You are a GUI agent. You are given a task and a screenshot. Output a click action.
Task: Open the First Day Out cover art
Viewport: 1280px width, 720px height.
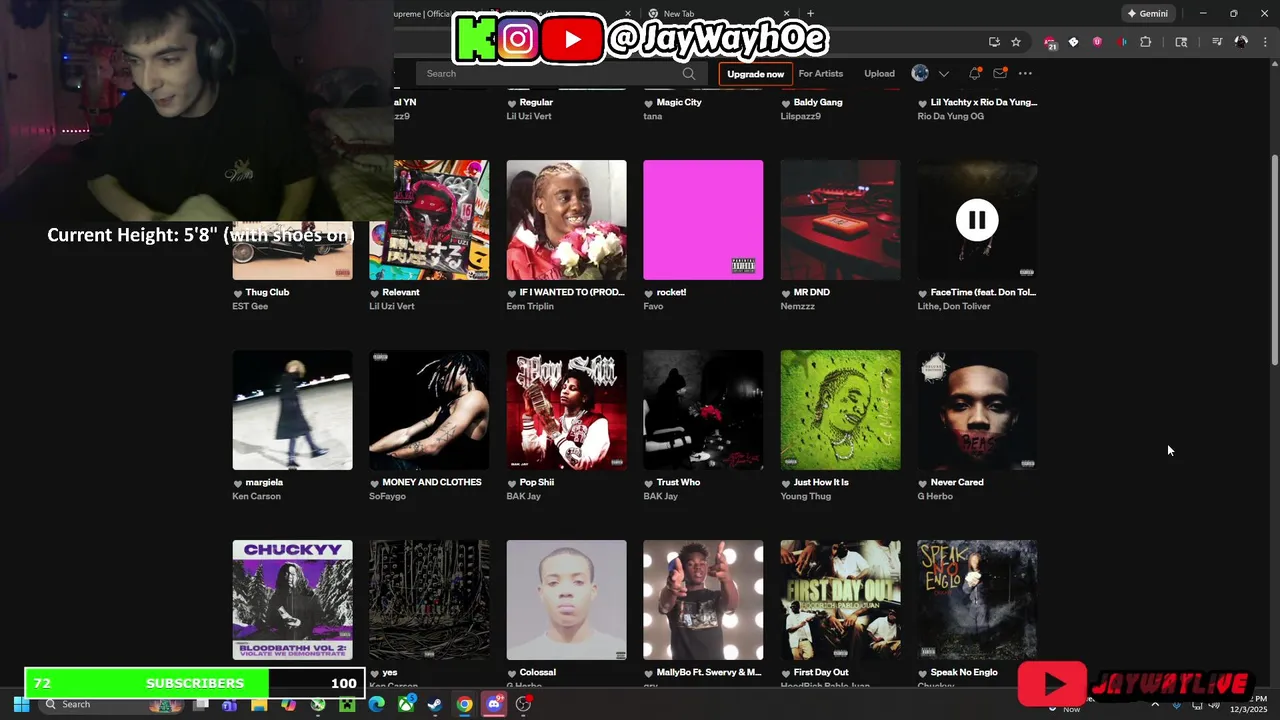[x=840, y=600]
